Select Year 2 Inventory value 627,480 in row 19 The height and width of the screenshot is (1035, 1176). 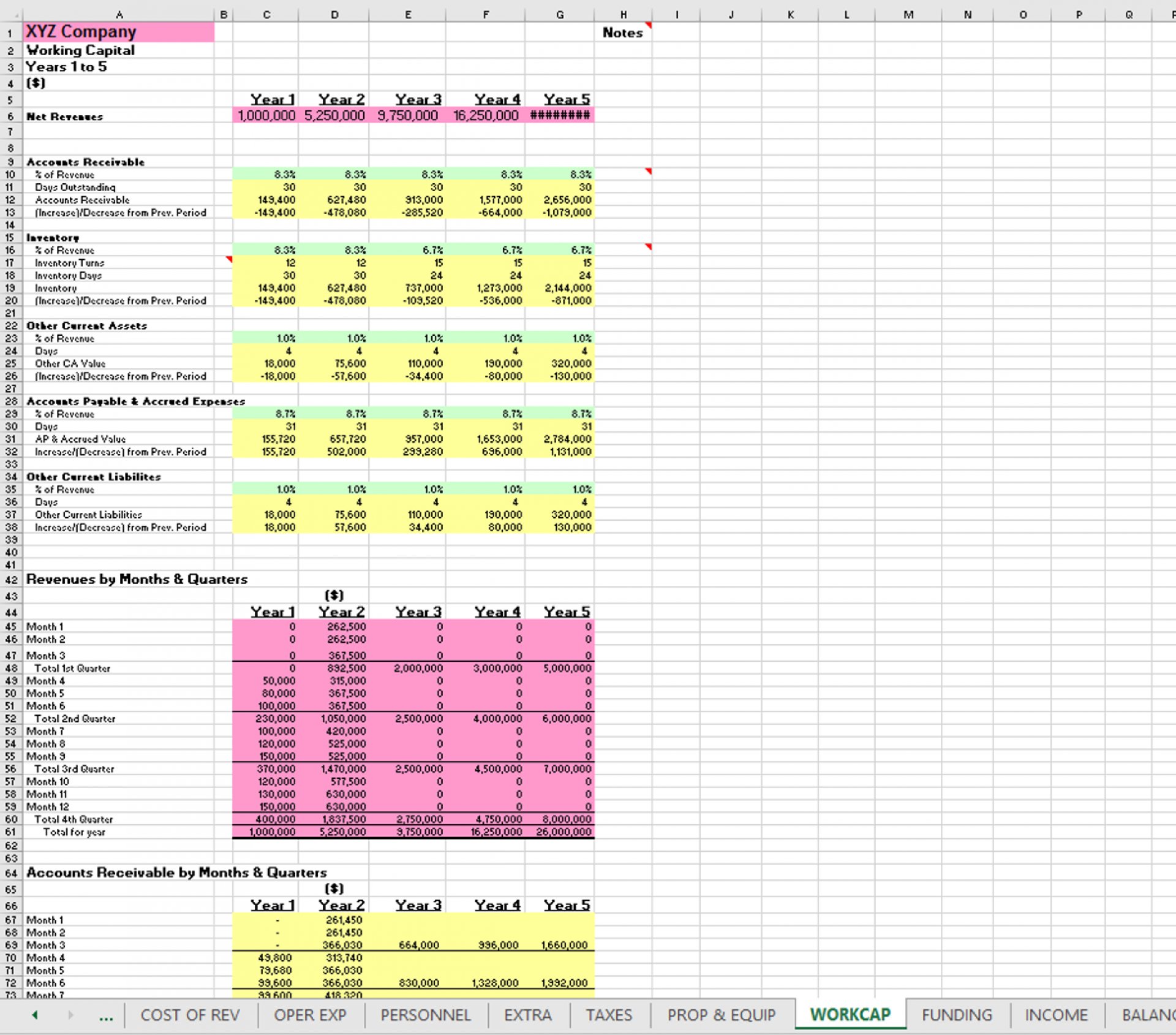tap(334, 287)
